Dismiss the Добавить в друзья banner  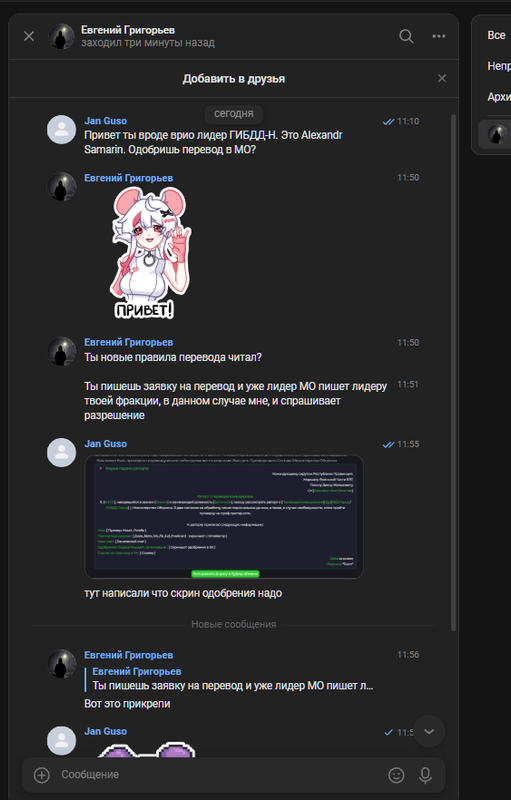pos(442,78)
